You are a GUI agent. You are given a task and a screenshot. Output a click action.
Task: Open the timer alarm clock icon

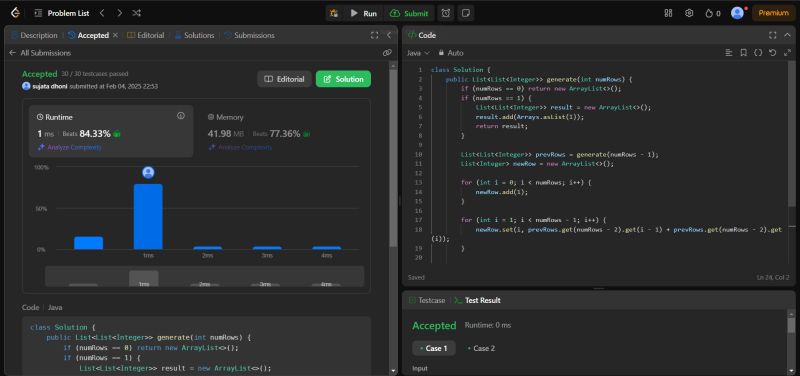[x=446, y=13]
